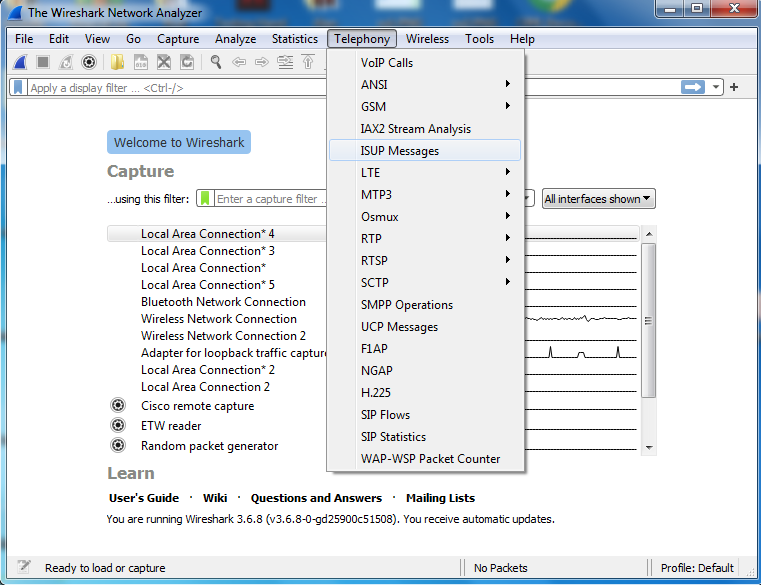Click the display filter bookmark icon
This screenshot has width=761, height=585.
[x=18, y=87]
